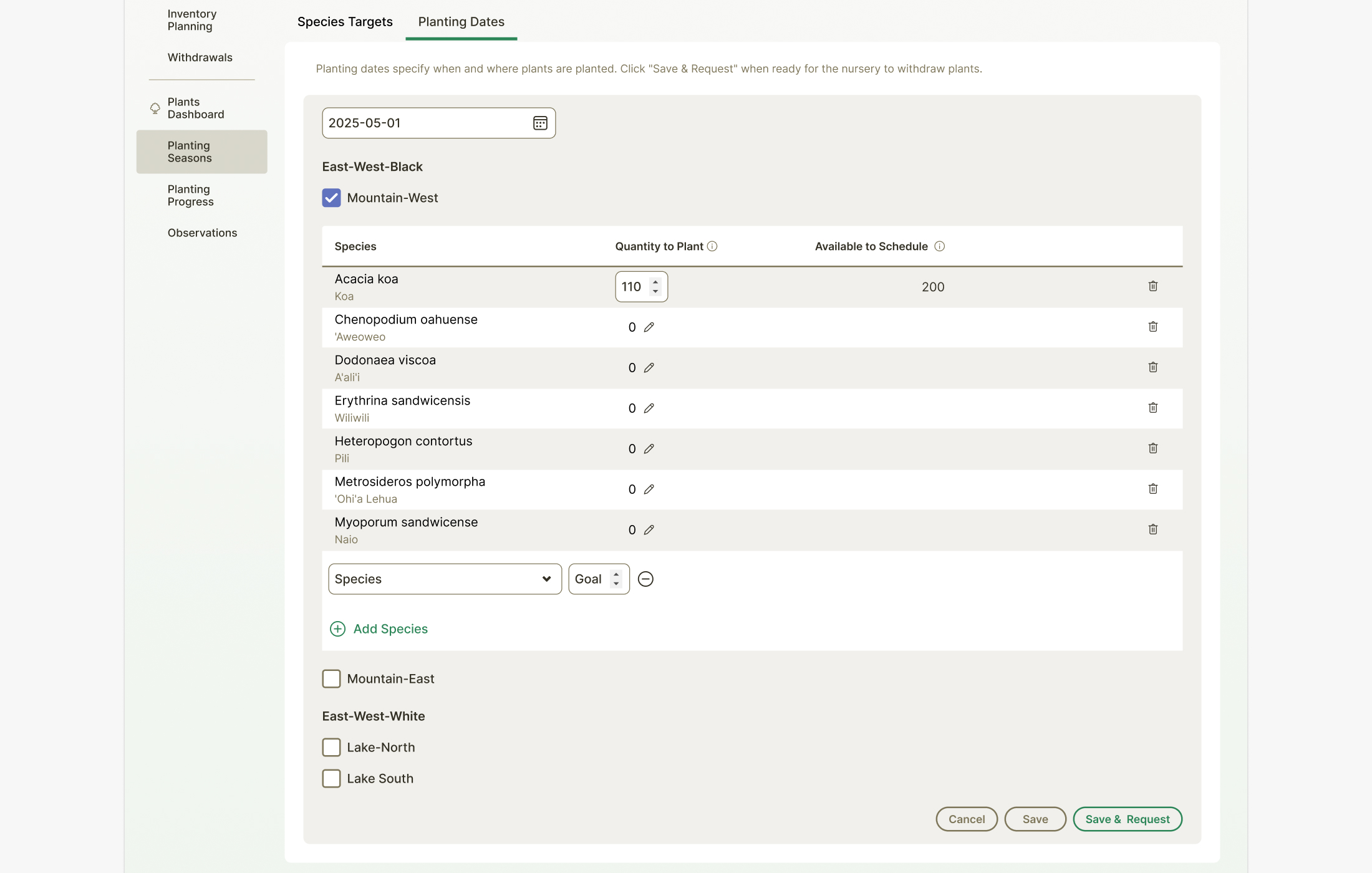Adjust the Goal stepper arrows
The image size is (1372, 873).
pos(616,579)
